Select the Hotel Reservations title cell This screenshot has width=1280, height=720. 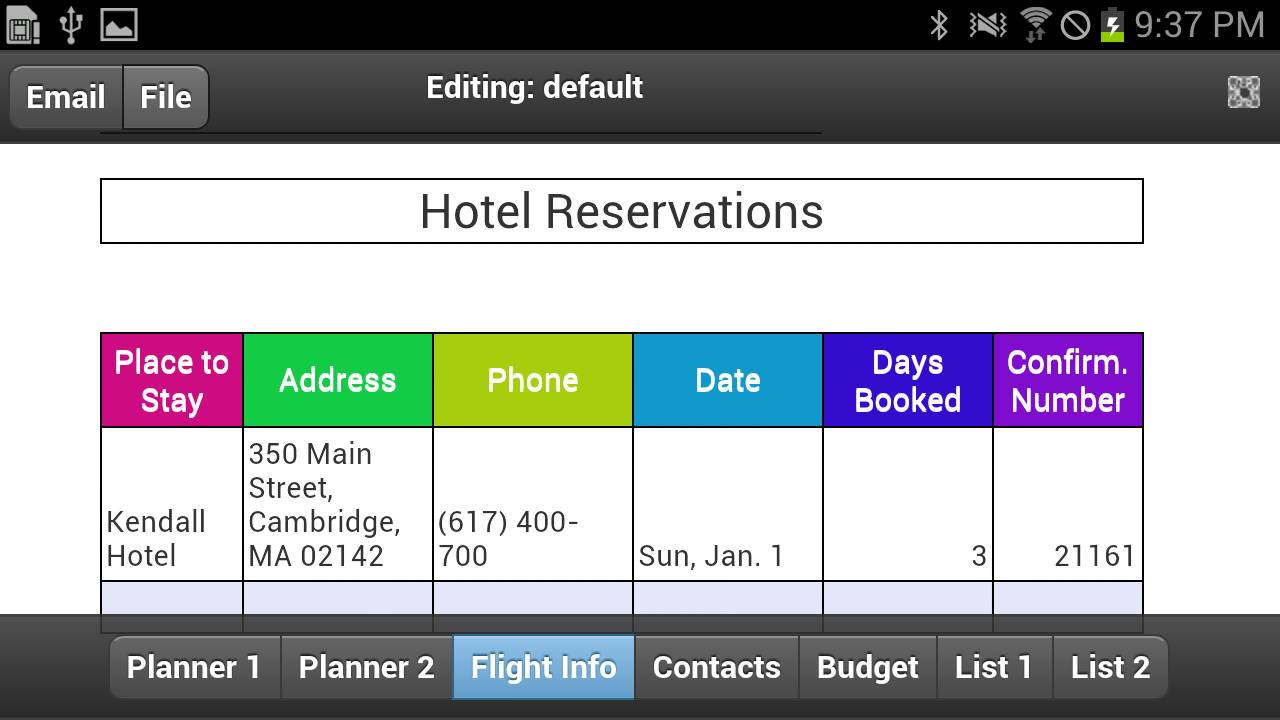621,211
